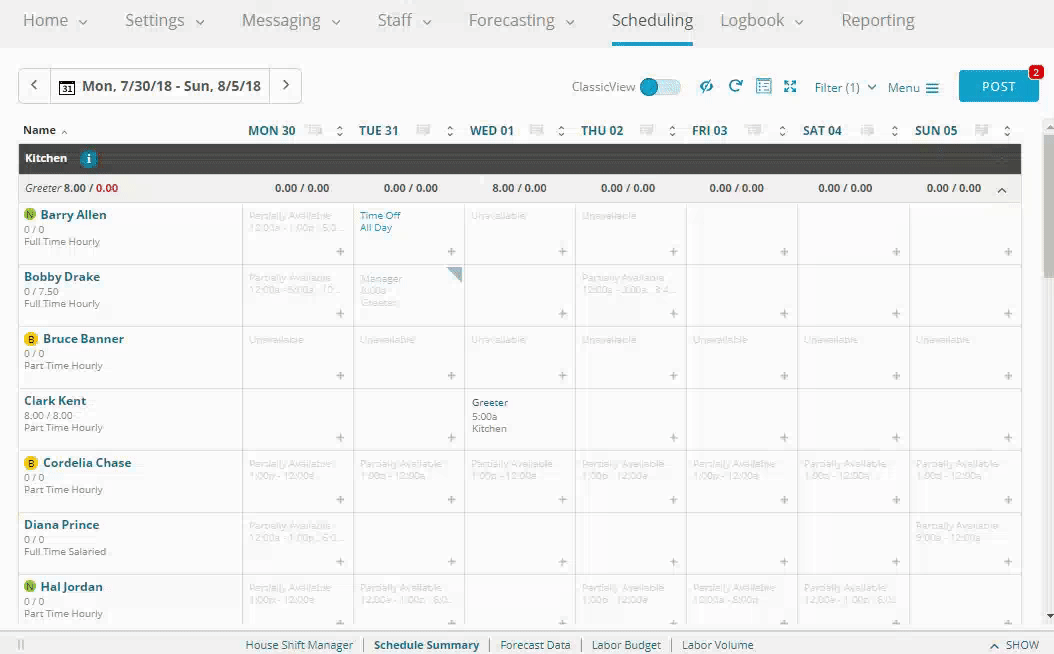Open the Forecast Data tab
The height and width of the screenshot is (654, 1054).
pos(535,645)
